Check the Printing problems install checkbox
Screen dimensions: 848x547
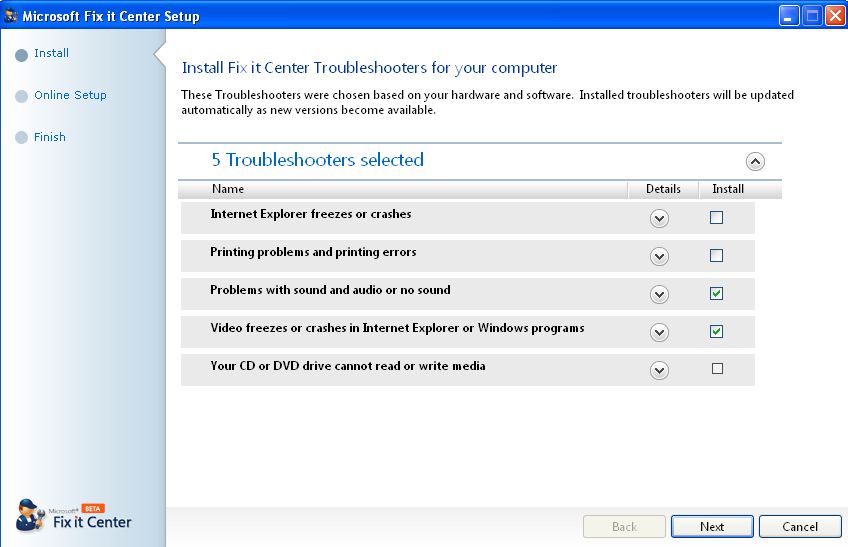coord(716,256)
